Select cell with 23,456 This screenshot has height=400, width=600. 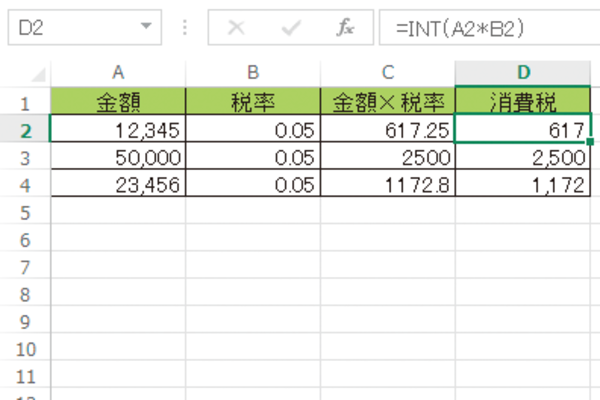(x=118, y=183)
